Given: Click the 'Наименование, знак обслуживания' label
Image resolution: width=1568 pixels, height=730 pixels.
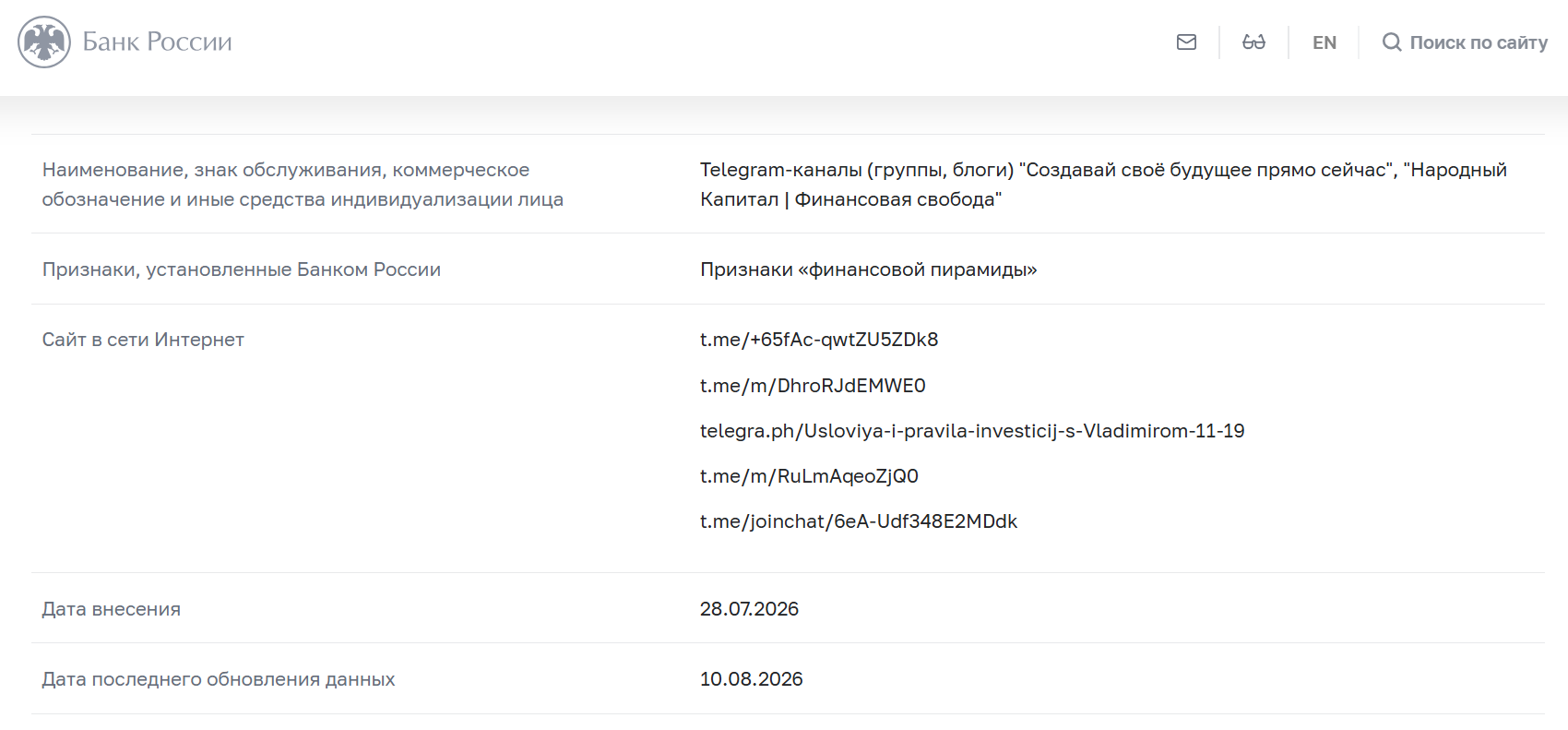Looking at the screenshot, I should [x=303, y=185].
